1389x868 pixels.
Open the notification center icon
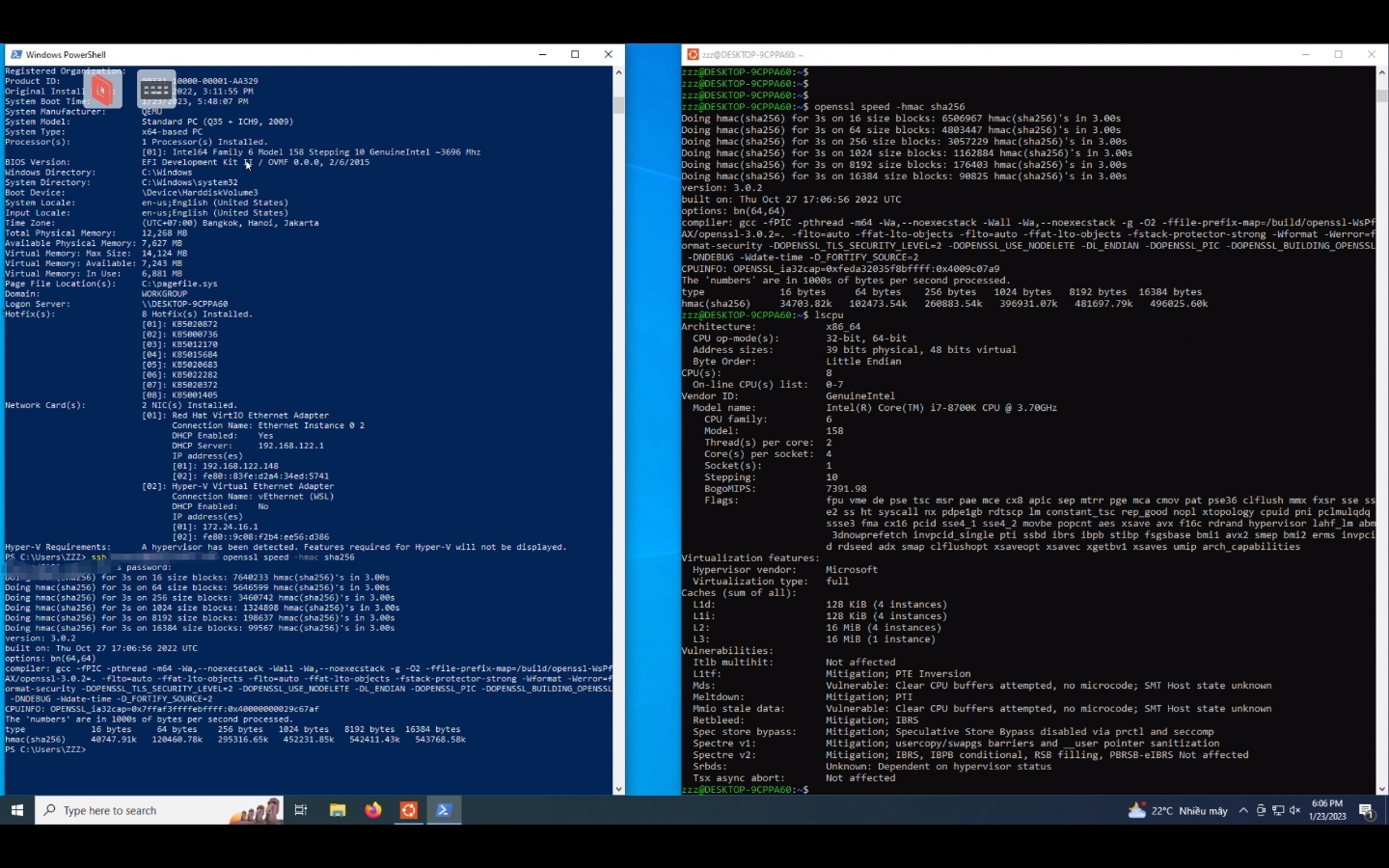(x=1367, y=811)
